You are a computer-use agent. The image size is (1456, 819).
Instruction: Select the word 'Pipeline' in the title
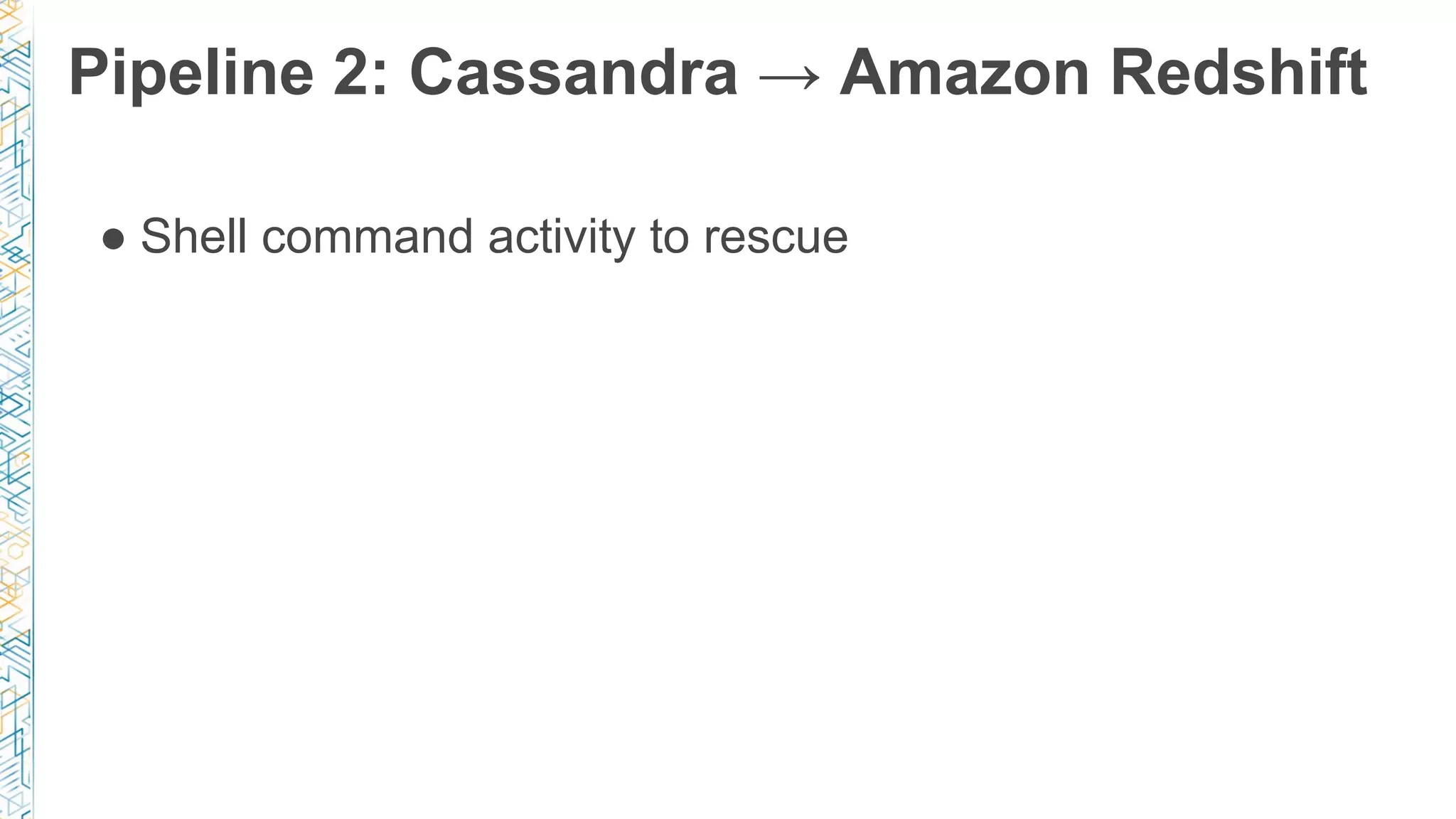pyautogui.click(x=191, y=74)
